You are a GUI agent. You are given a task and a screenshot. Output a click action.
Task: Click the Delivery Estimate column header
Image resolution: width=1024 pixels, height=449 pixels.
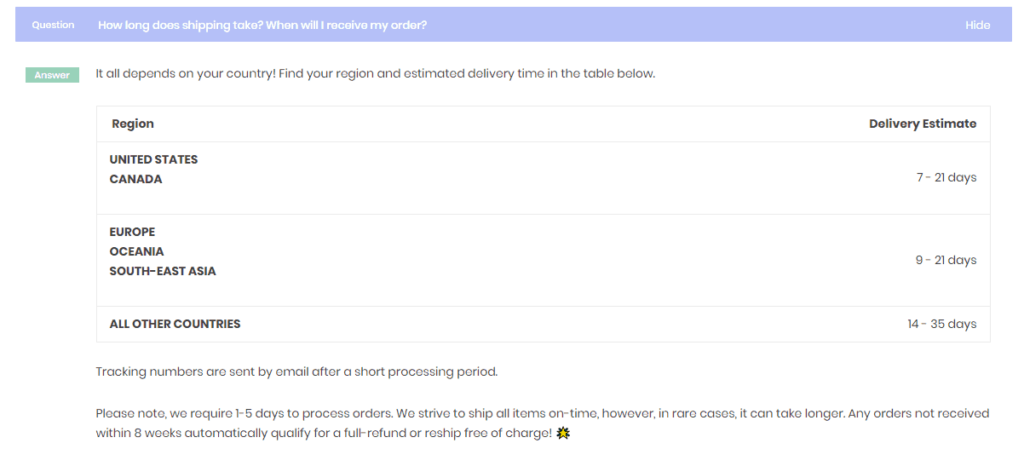tap(923, 124)
